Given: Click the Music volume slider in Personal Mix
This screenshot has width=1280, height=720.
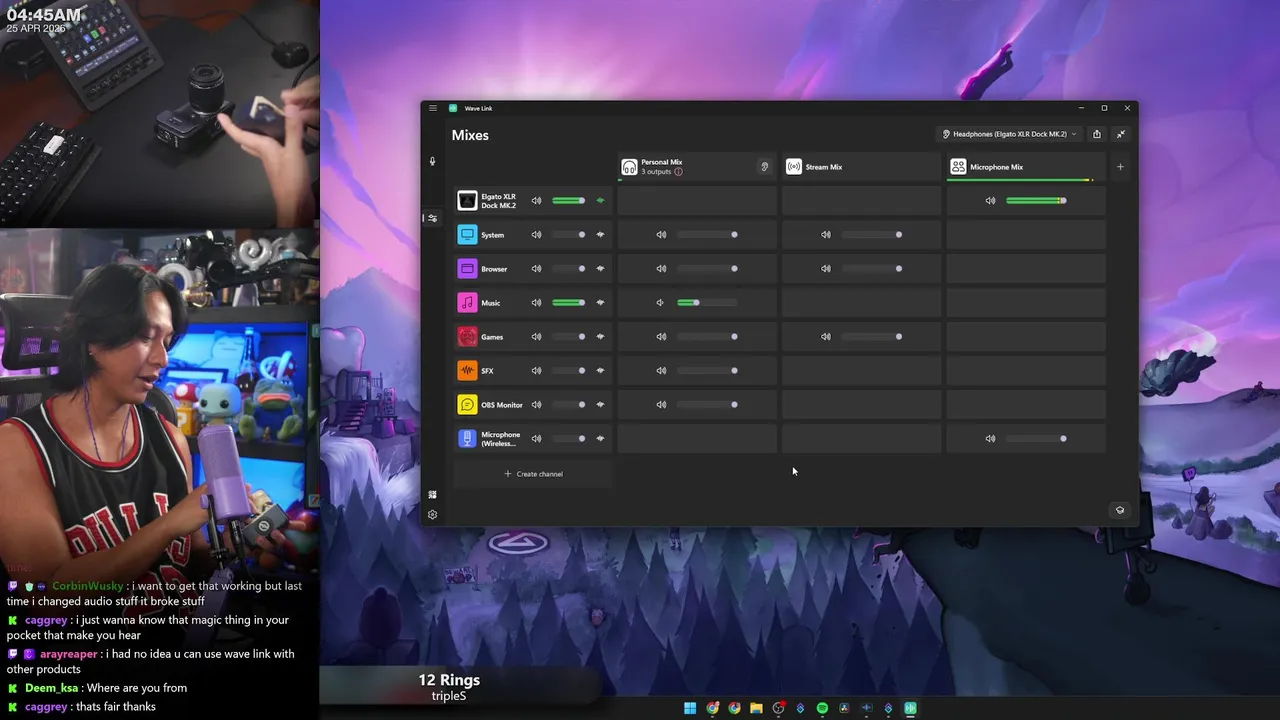Looking at the screenshot, I should point(706,303).
